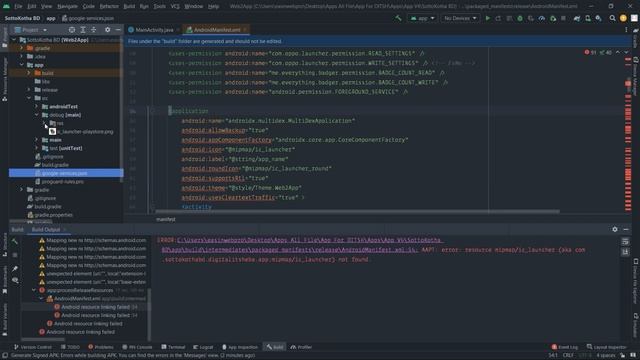
Task: Open the Terminal tool window
Action: (173, 347)
